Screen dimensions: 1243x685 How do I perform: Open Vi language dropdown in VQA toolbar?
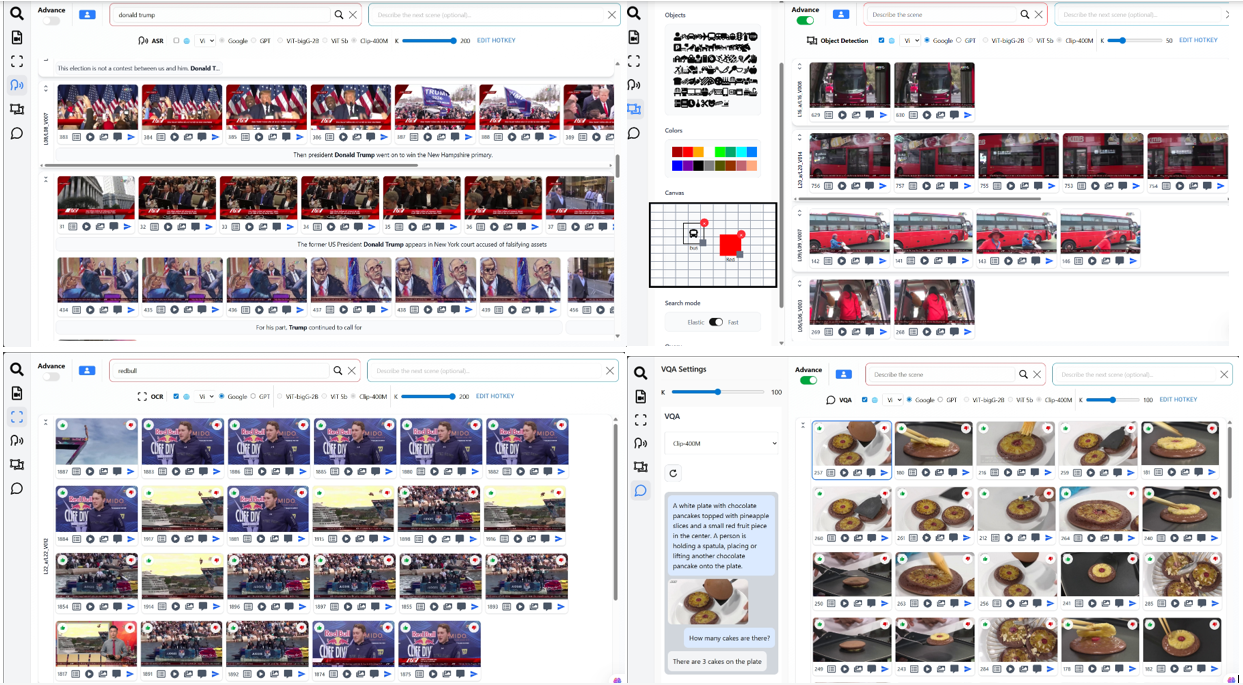tap(894, 400)
